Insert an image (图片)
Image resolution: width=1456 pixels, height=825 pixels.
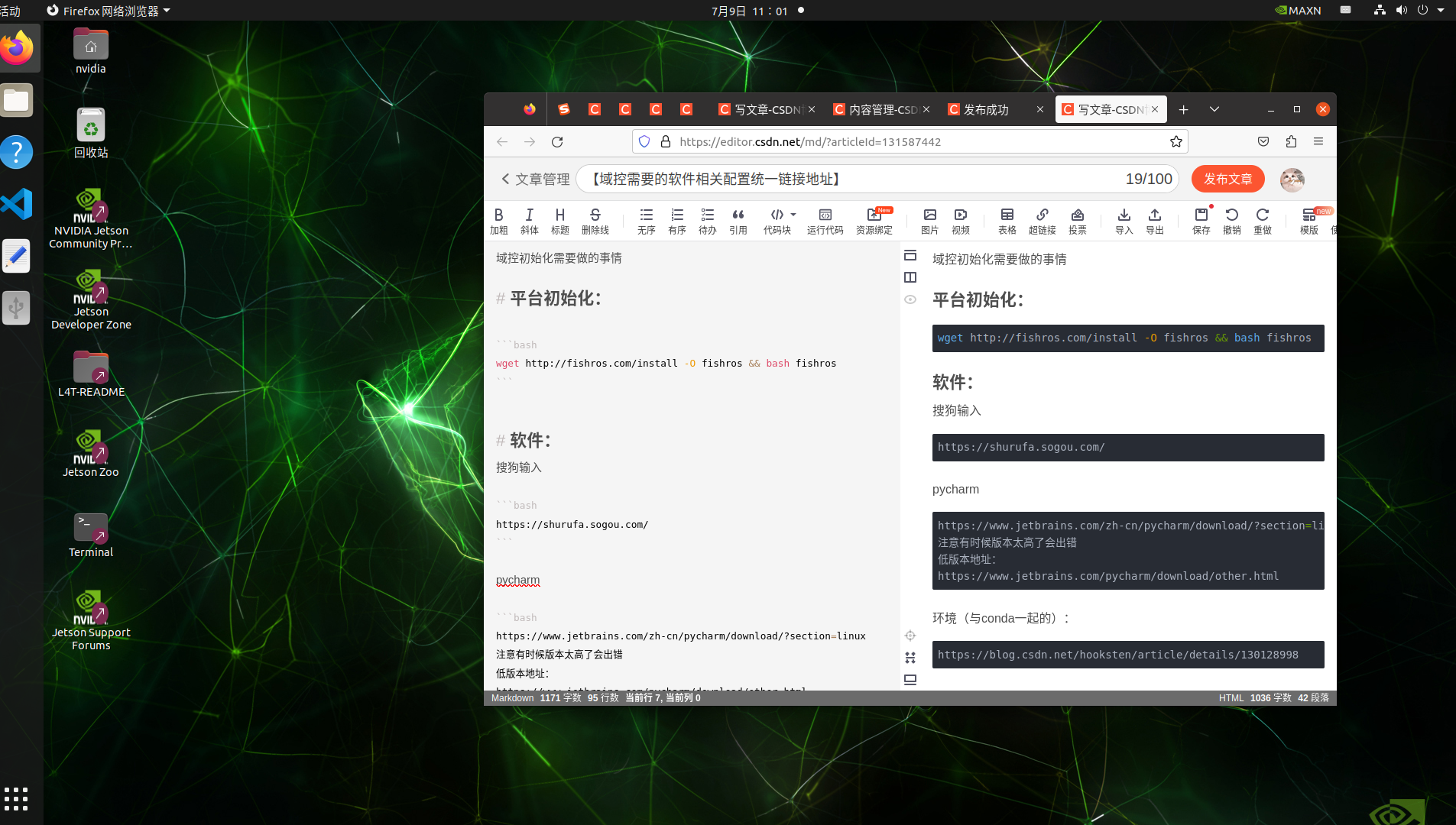coord(930,221)
